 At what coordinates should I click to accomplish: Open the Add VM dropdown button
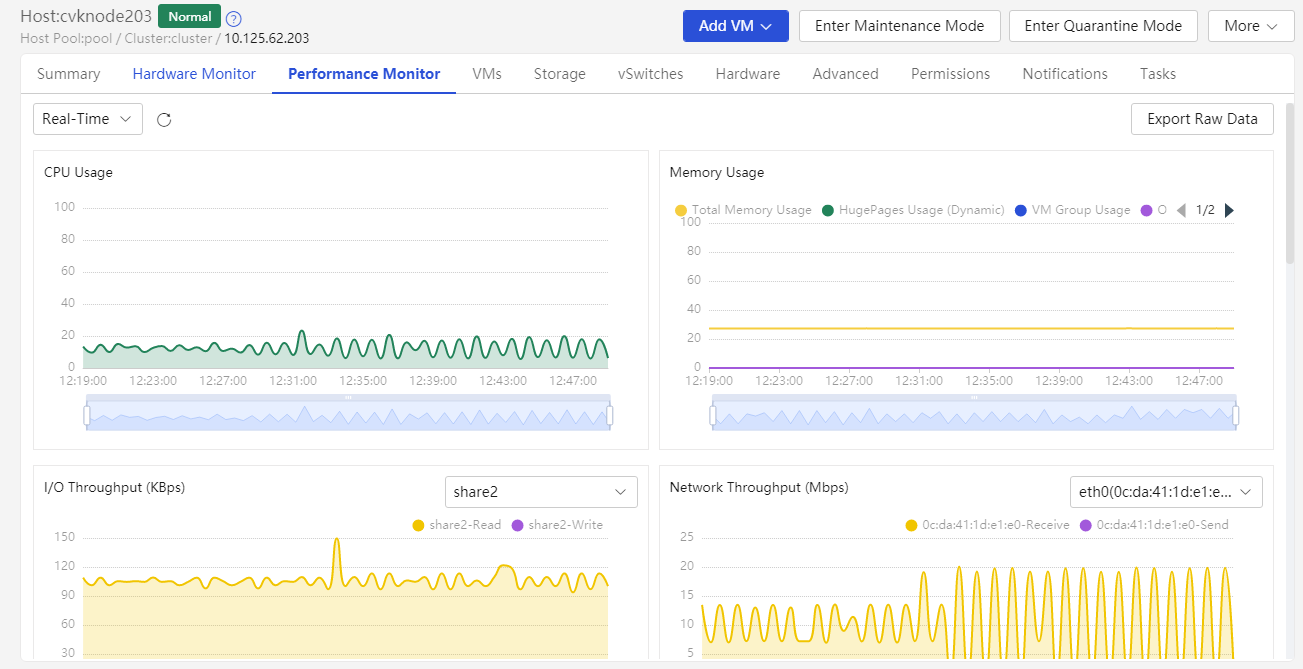(x=736, y=26)
